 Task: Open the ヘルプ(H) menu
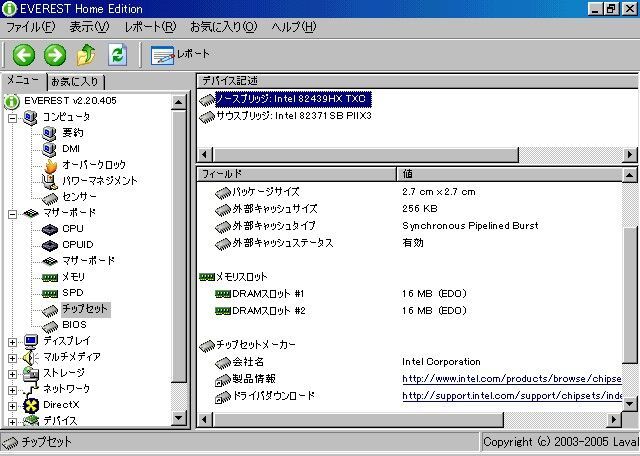coord(294,27)
